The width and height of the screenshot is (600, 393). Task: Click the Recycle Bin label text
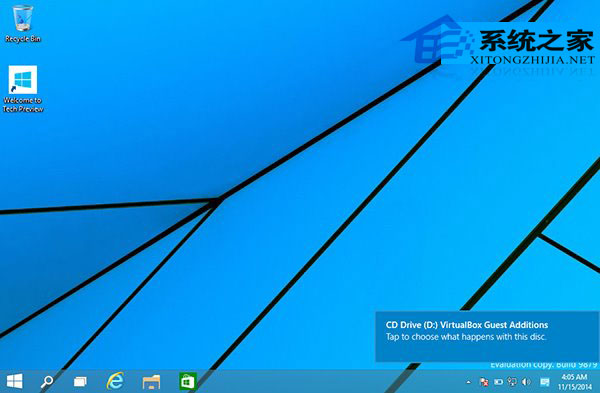click(x=23, y=39)
